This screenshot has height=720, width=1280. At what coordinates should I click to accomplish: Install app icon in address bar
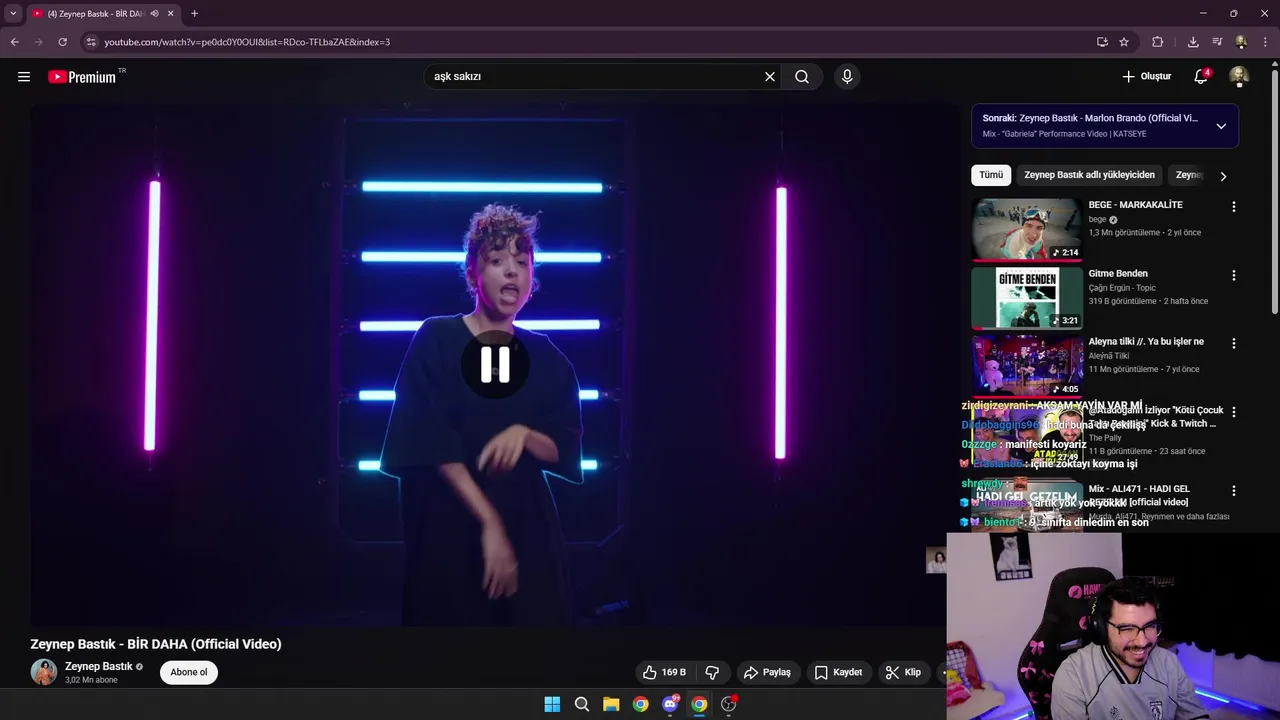coord(1102,42)
